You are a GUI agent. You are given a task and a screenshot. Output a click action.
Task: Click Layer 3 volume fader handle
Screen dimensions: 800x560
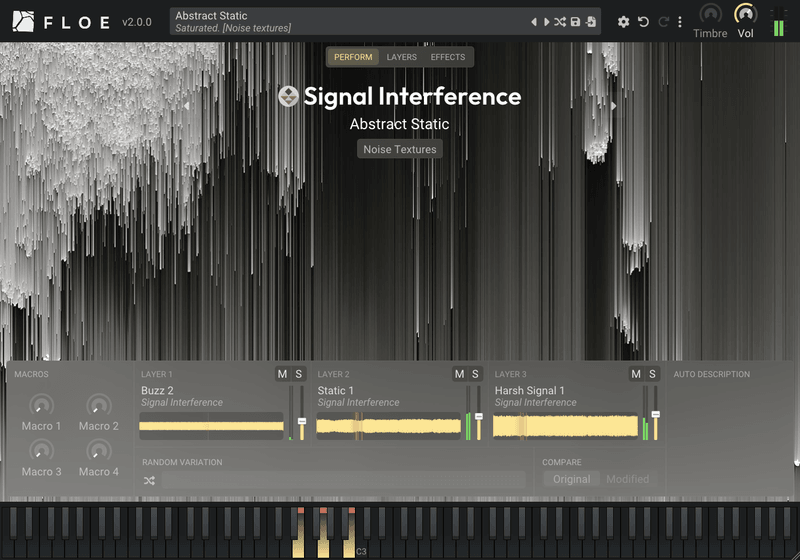656,415
